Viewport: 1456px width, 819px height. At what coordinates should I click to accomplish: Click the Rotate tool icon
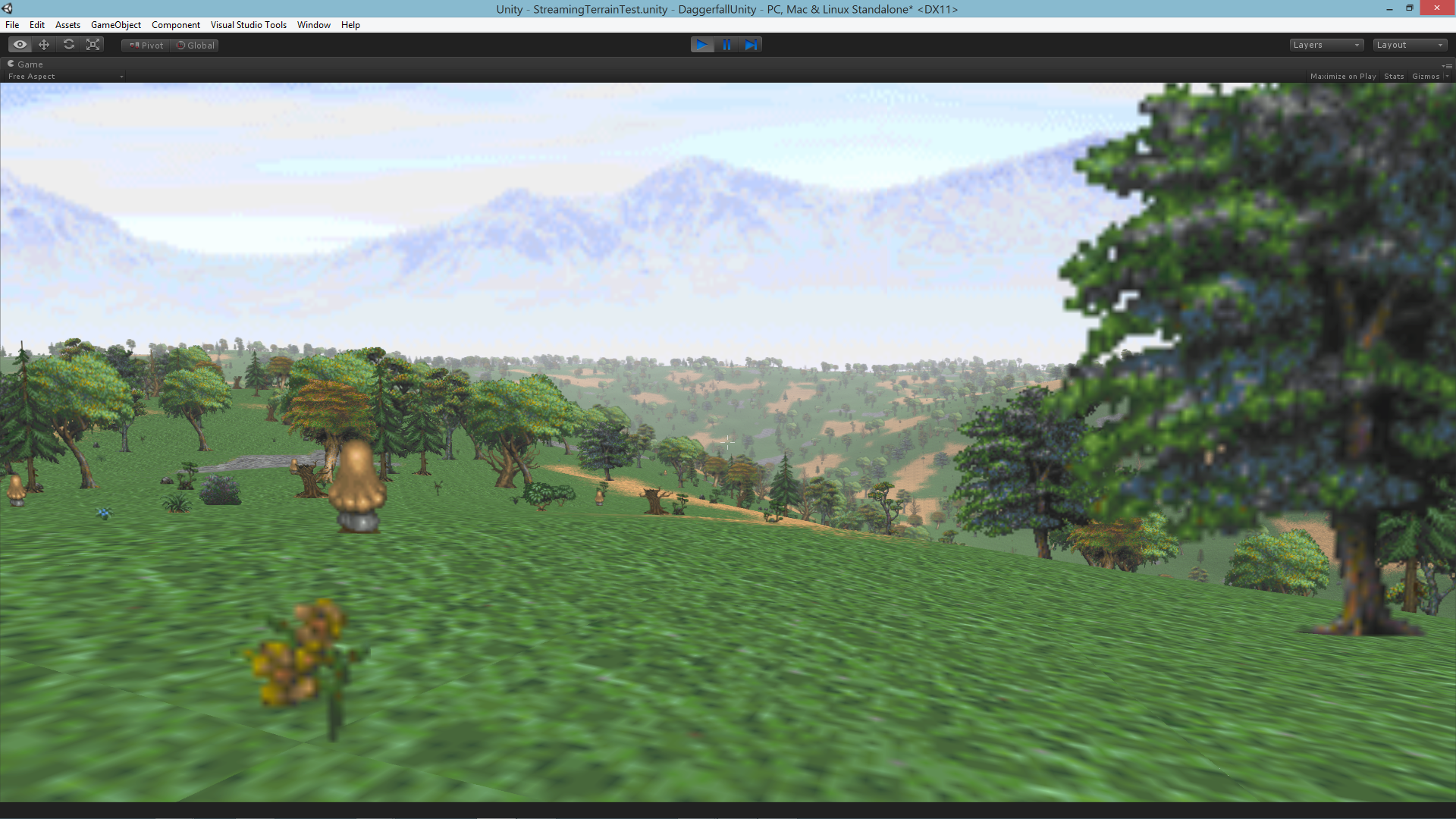68,44
